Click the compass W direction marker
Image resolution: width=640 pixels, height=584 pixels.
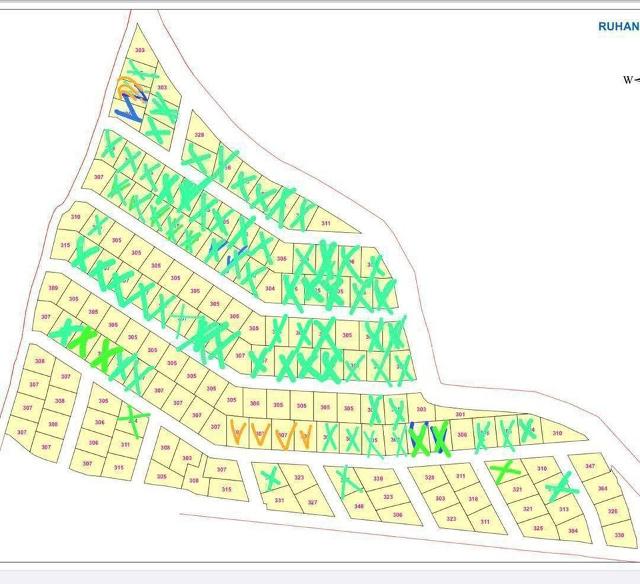[631, 80]
